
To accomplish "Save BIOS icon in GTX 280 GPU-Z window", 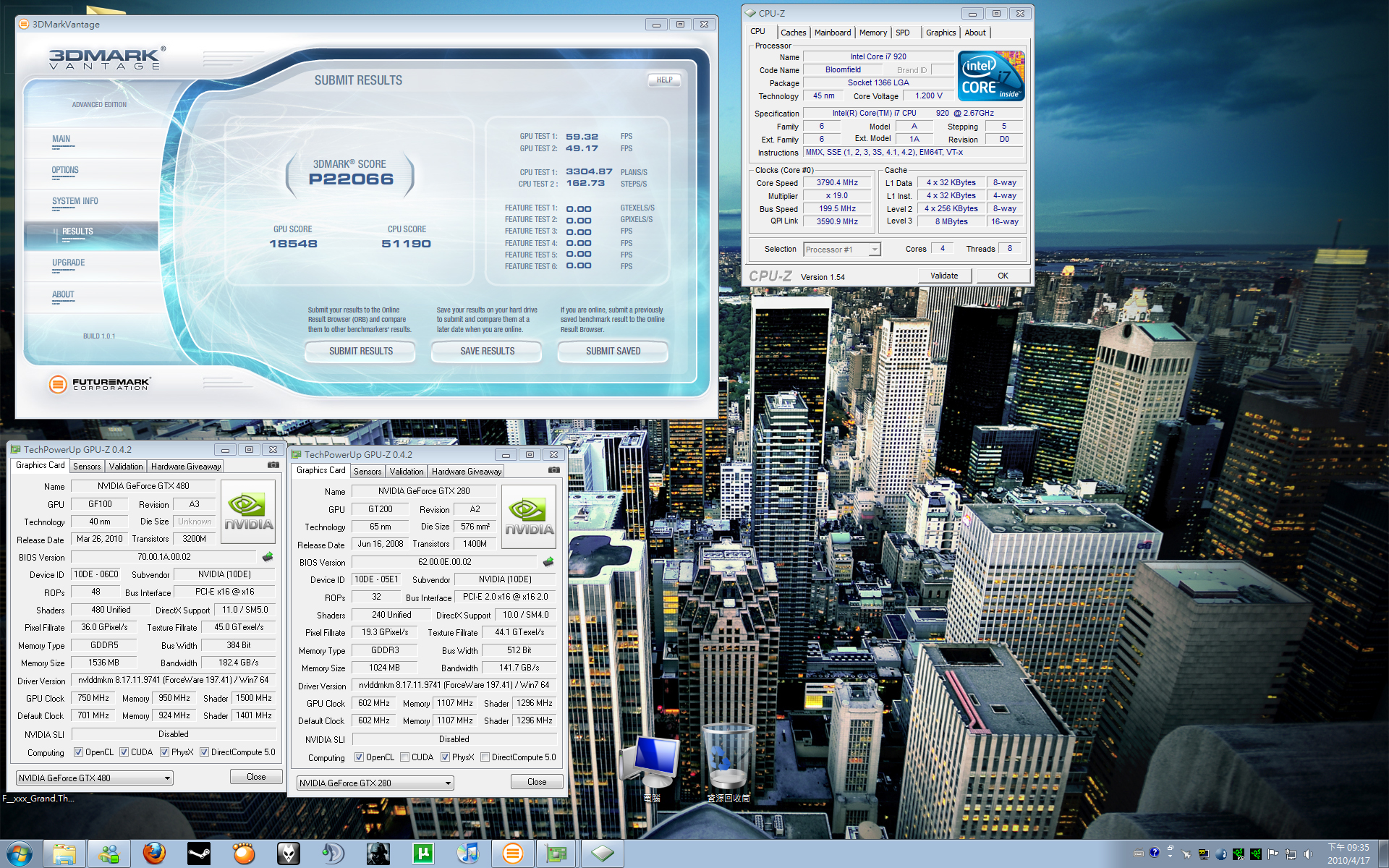I will click(548, 562).
